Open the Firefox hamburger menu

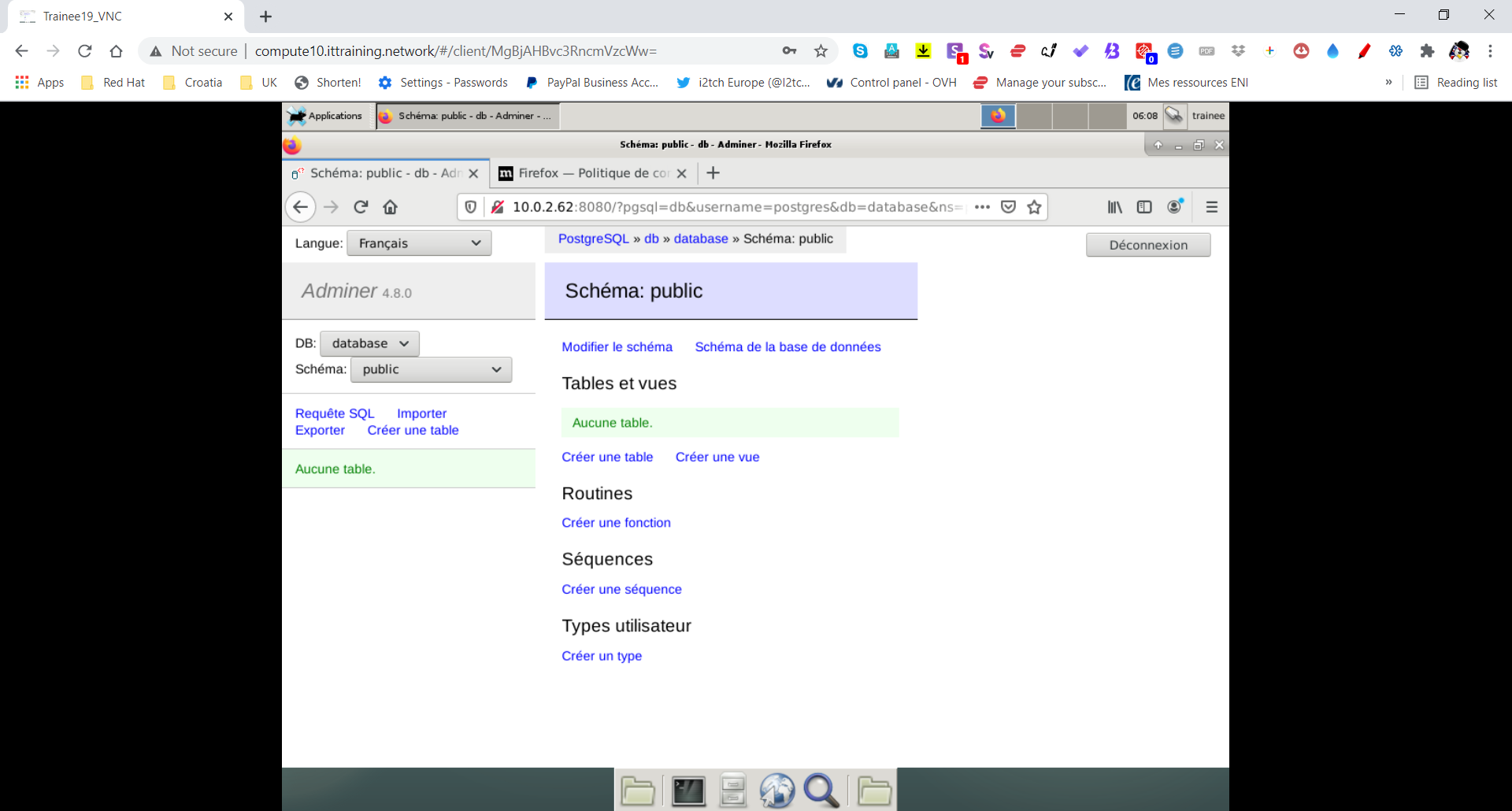click(1211, 207)
